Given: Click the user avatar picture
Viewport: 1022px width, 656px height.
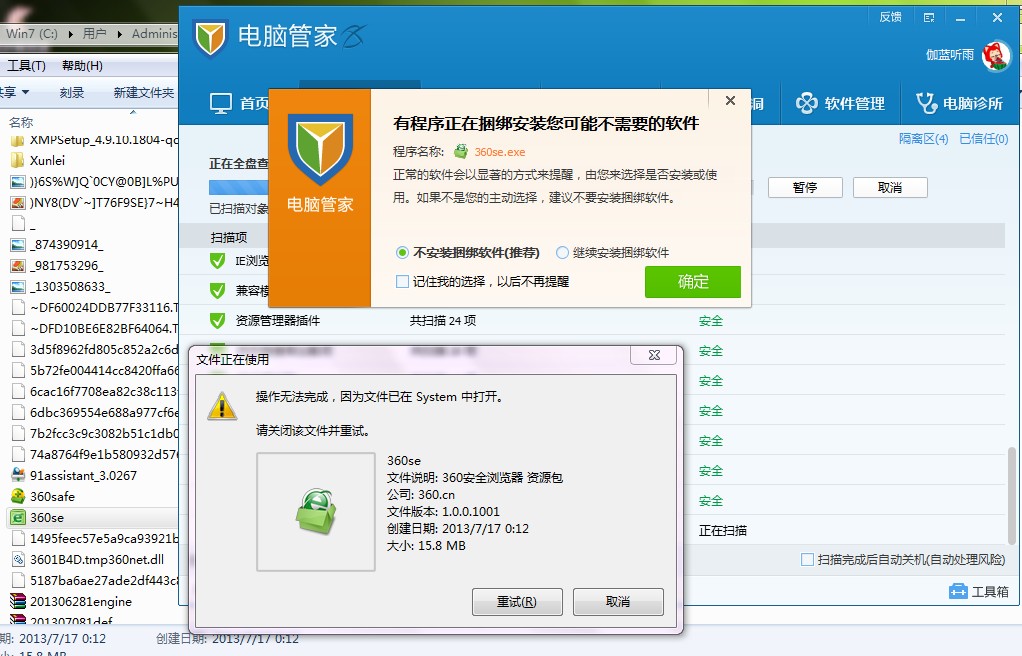Looking at the screenshot, I should click(x=996, y=55).
